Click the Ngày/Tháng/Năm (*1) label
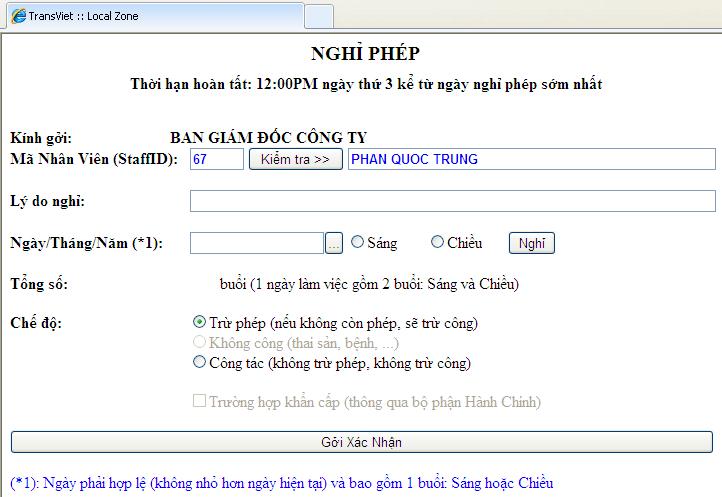 87,243
